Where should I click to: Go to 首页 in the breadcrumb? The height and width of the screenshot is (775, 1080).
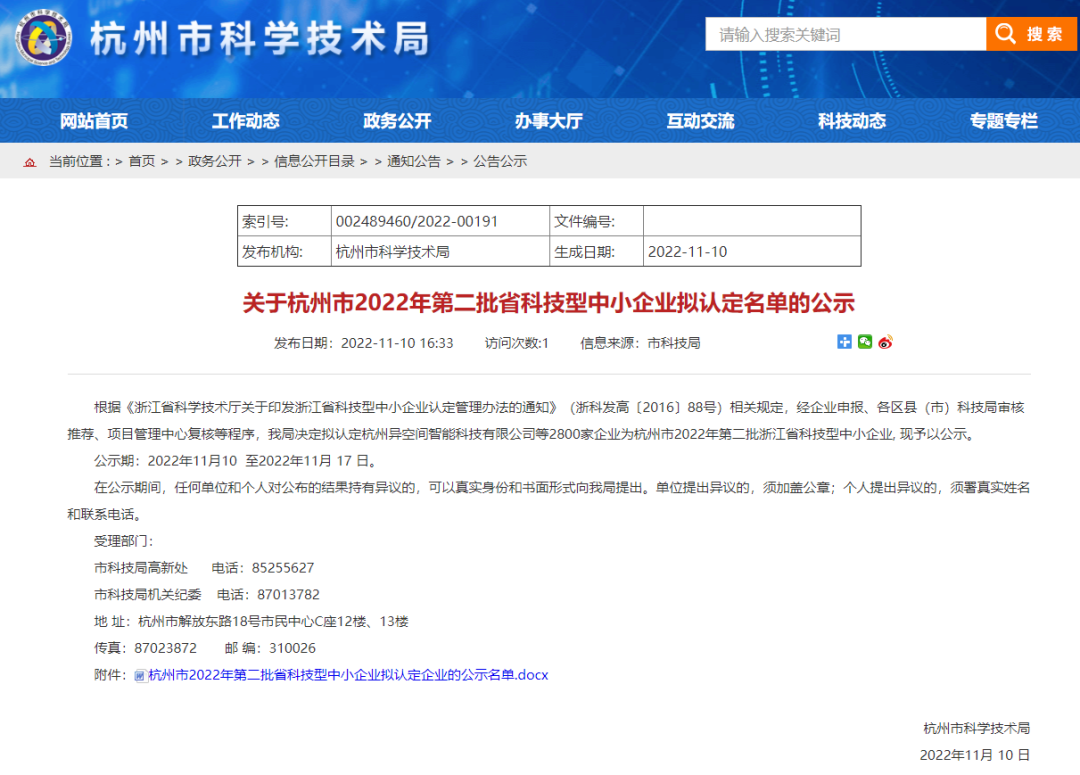(x=142, y=161)
